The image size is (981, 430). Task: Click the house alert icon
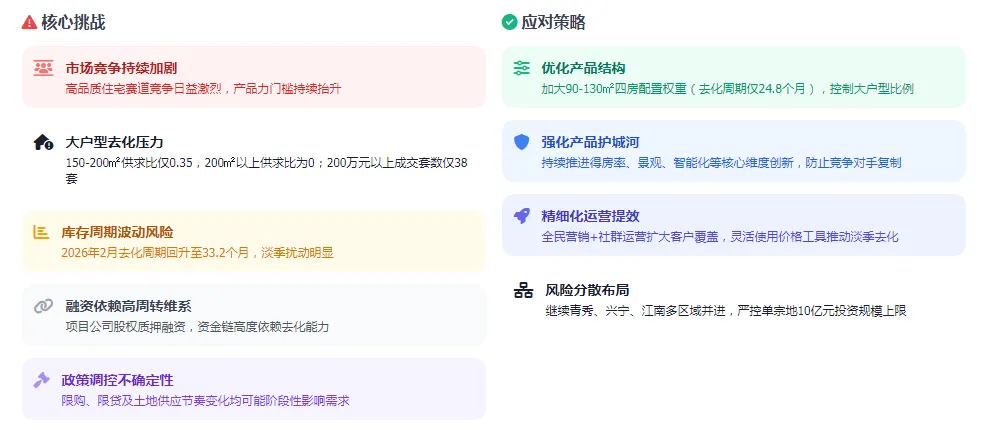(43, 142)
